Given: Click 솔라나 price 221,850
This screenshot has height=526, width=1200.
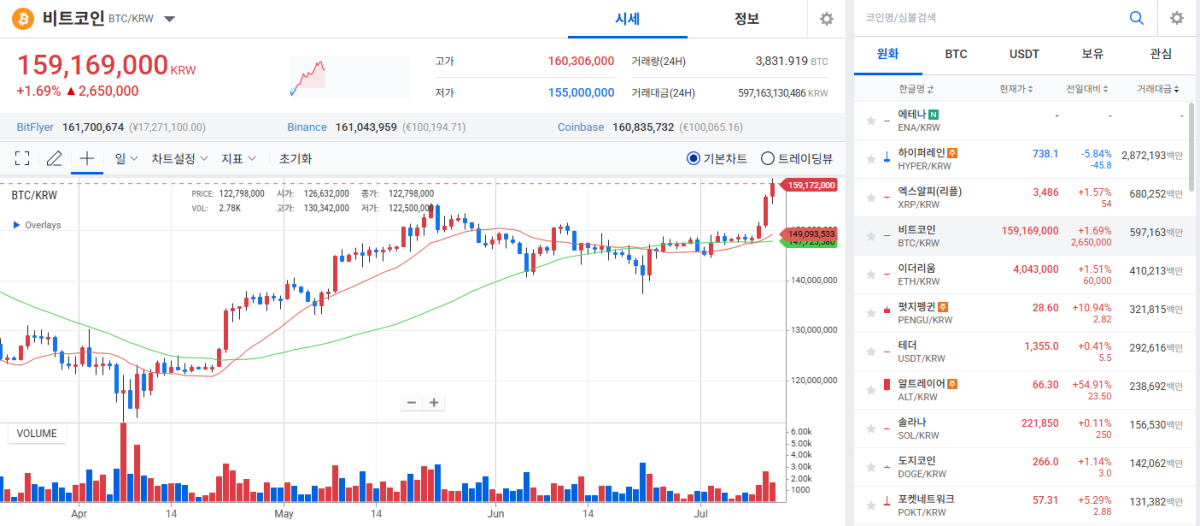Looking at the screenshot, I should pos(1040,423).
